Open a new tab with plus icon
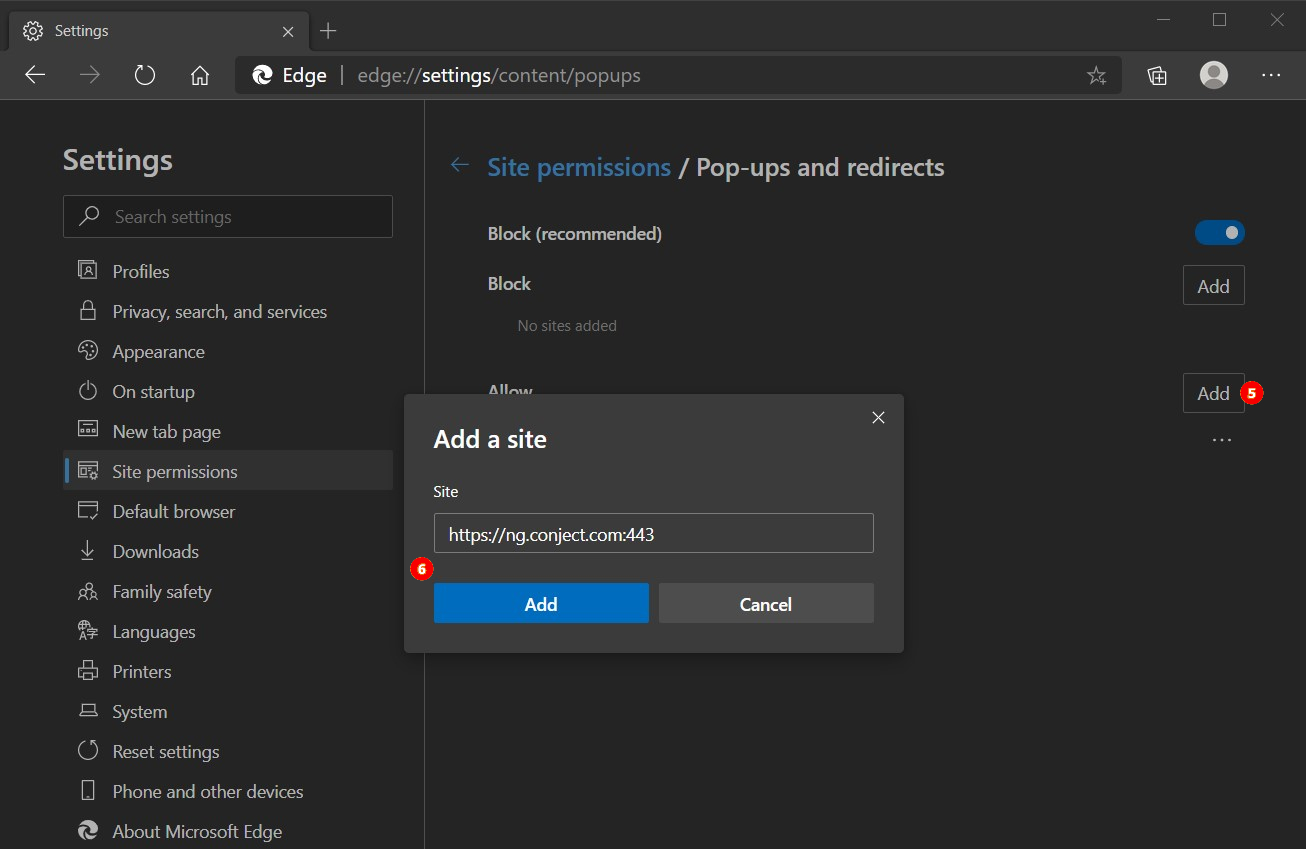1306x849 pixels. coord(328,31)
